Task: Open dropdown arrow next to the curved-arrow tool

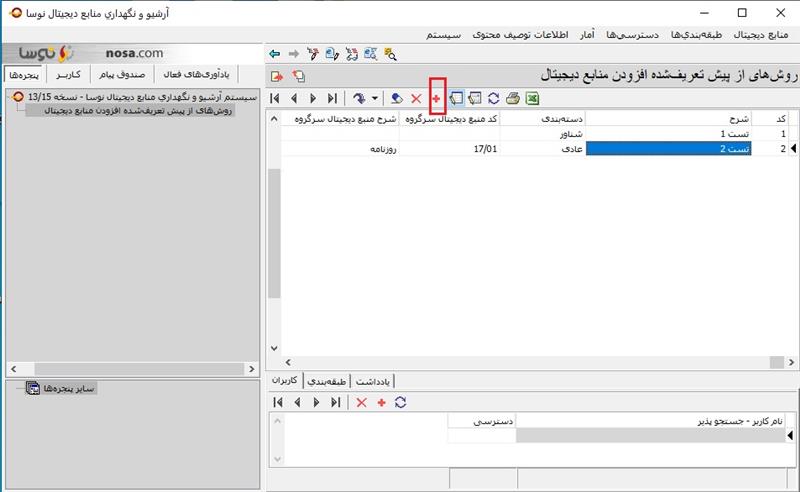Action: [375, 99]
